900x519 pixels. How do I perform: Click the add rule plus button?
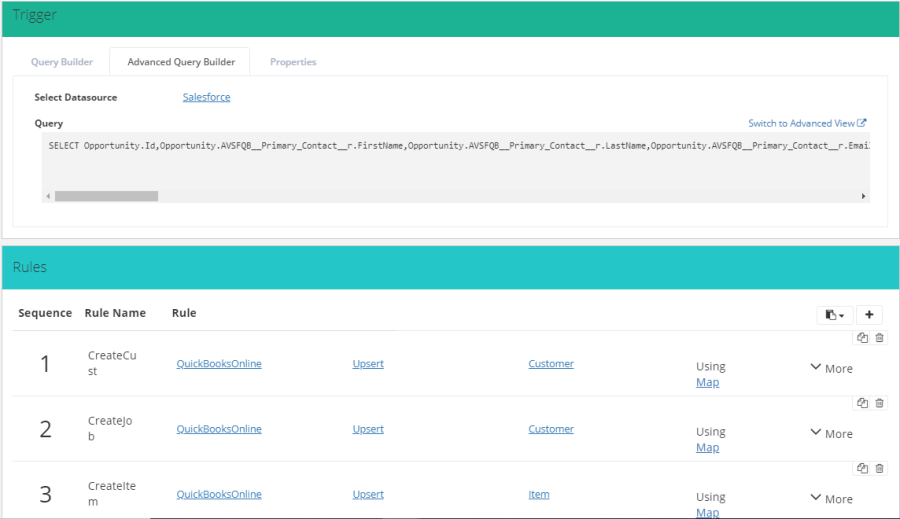pos(869,314)
